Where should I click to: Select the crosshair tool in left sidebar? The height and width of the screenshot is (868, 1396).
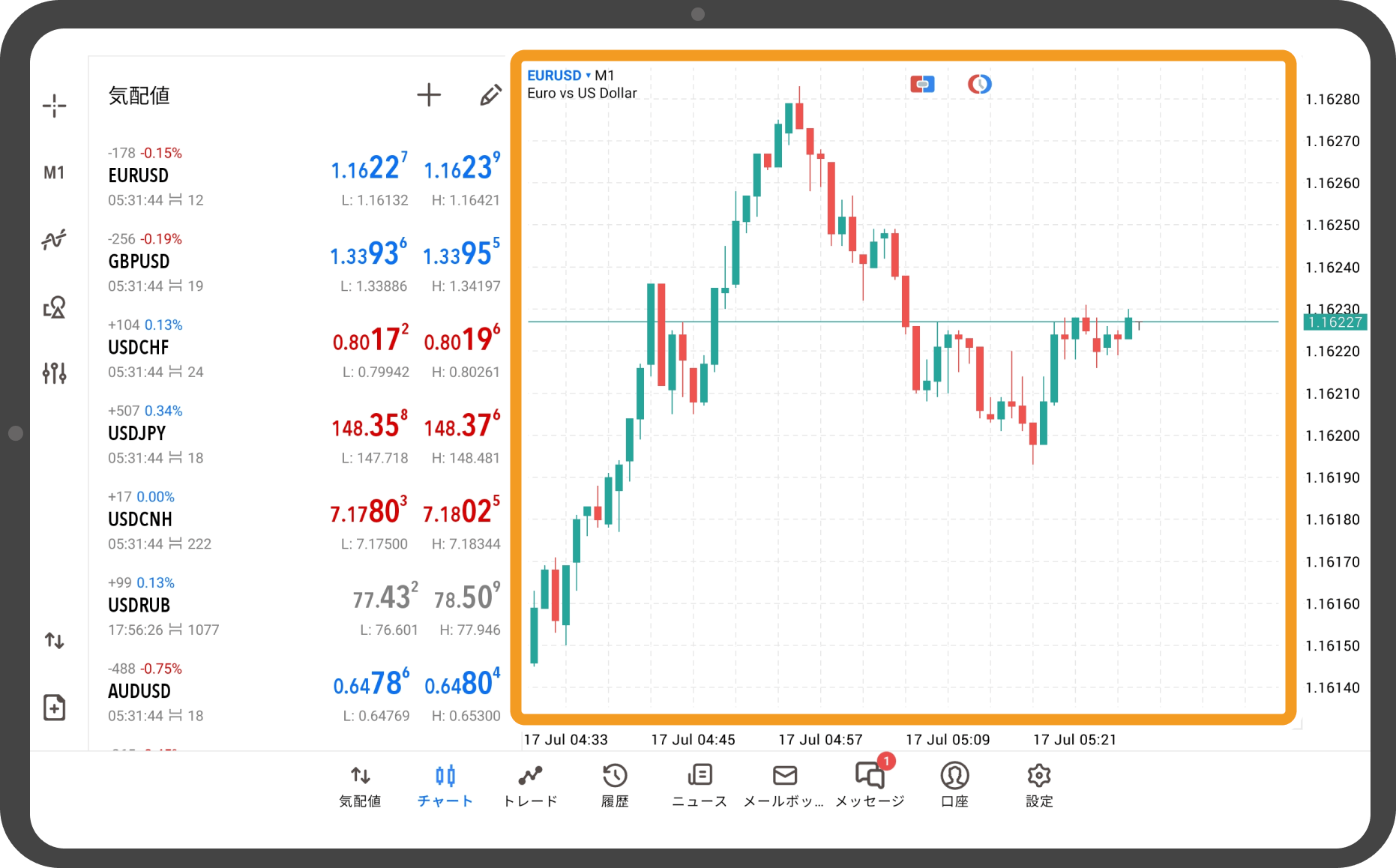click(54, 106)
